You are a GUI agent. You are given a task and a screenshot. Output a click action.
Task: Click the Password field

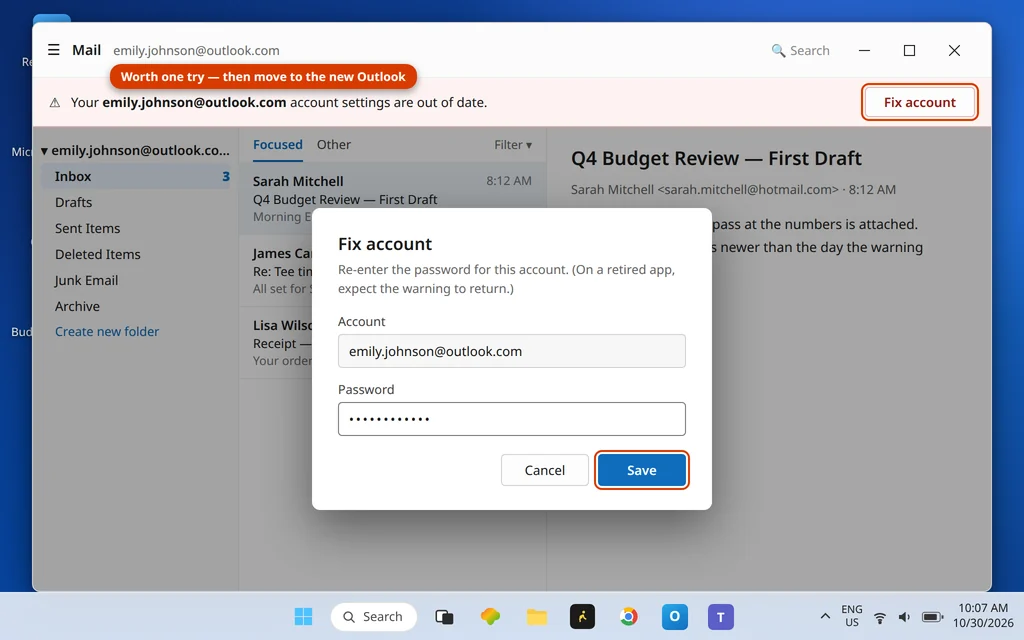[x=511, y=419]
